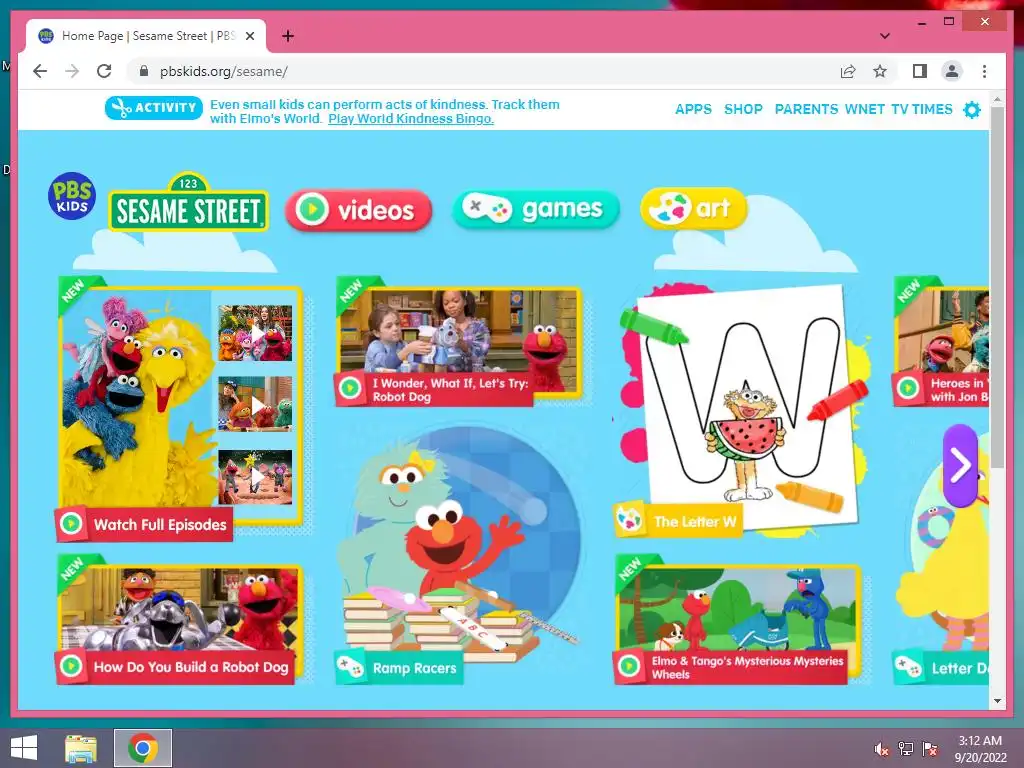Play the third small episode thumbnail
Screen dimensions: 1024x768
[x=255, y=477]
